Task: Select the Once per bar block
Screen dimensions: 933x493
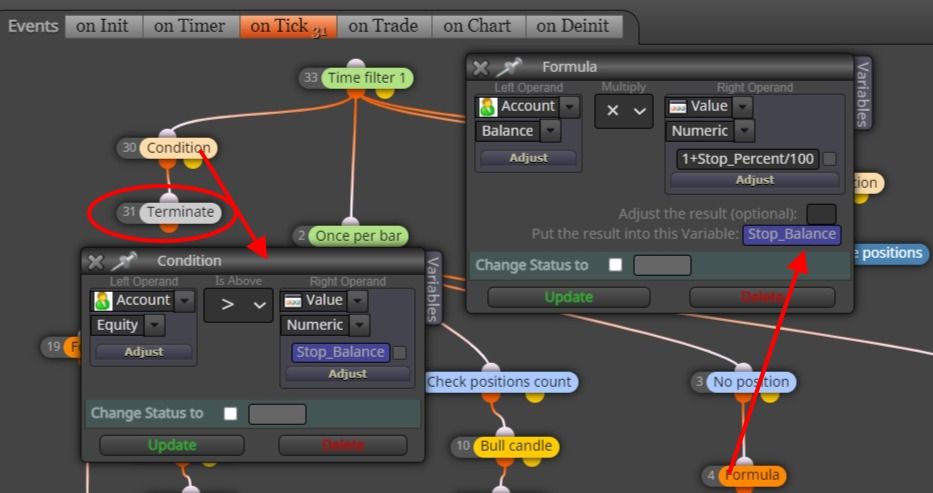Action: tap(358, 236)
